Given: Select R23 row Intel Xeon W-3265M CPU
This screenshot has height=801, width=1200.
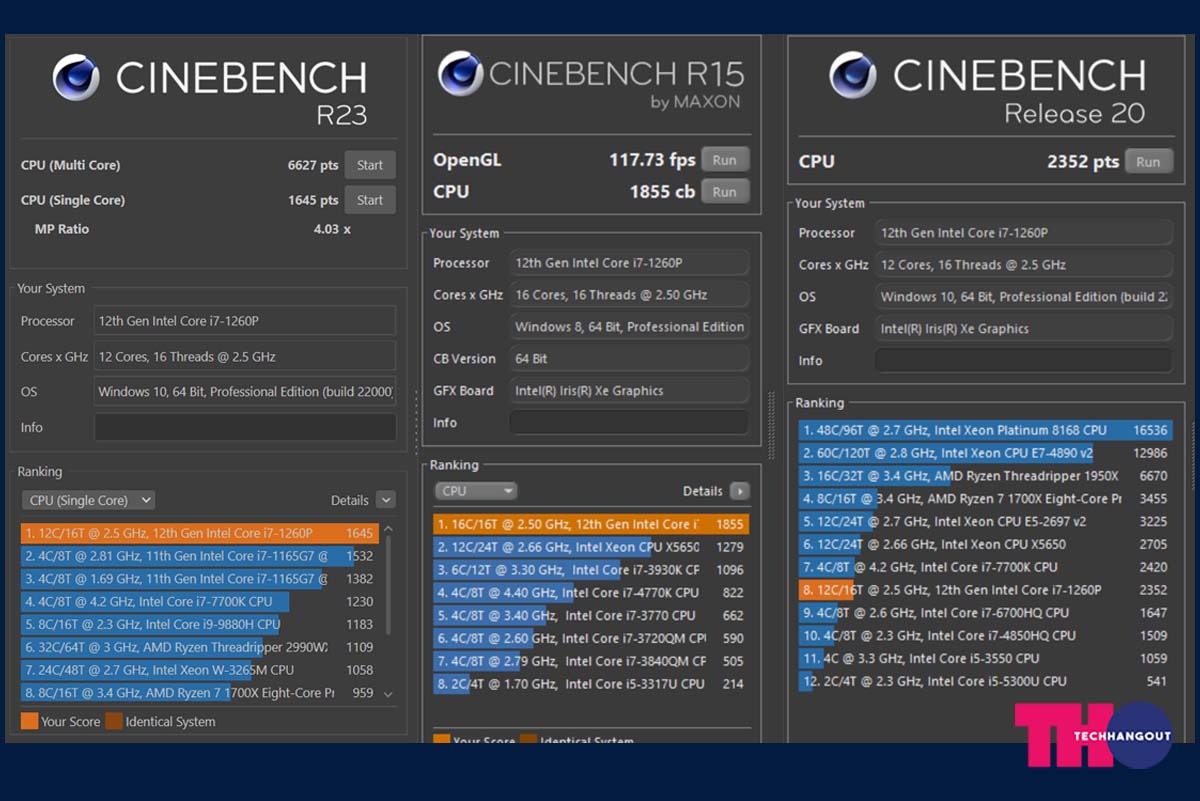Looking at the screenshot, I should [199, 670].
